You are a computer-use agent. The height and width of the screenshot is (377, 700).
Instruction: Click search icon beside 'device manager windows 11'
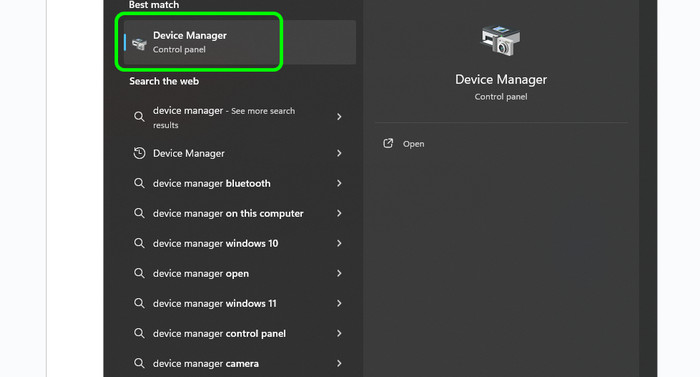click(x=139, y=303)
